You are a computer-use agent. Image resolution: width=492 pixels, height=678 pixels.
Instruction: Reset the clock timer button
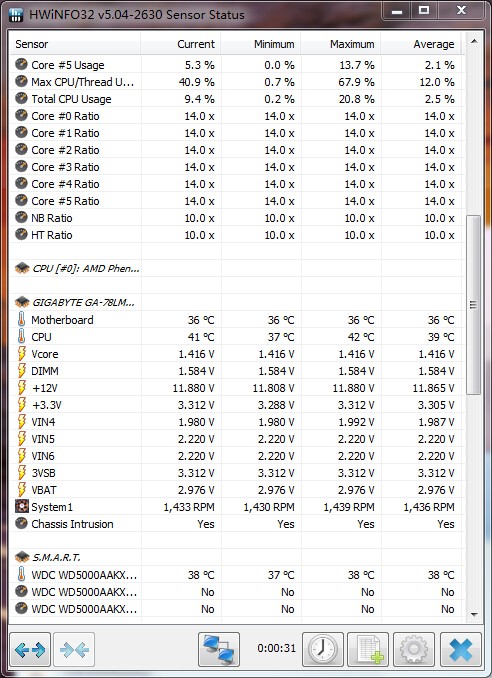pyautogui.click(x=323, y=649)
